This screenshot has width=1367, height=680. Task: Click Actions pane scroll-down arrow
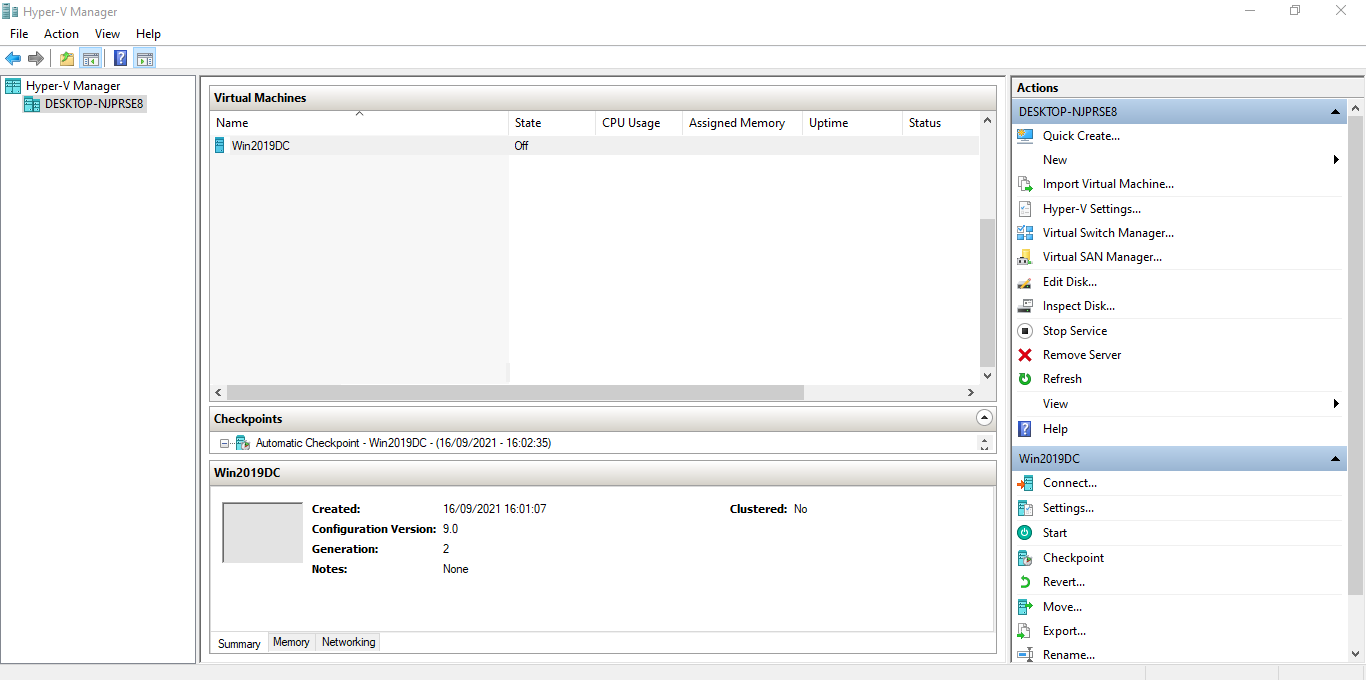(x=1355, y=653)
